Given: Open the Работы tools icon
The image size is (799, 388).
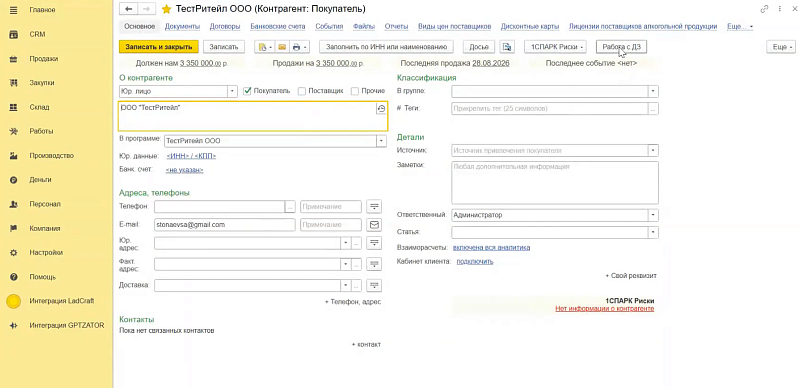Looking at the screenshot, I should point(14,131).
